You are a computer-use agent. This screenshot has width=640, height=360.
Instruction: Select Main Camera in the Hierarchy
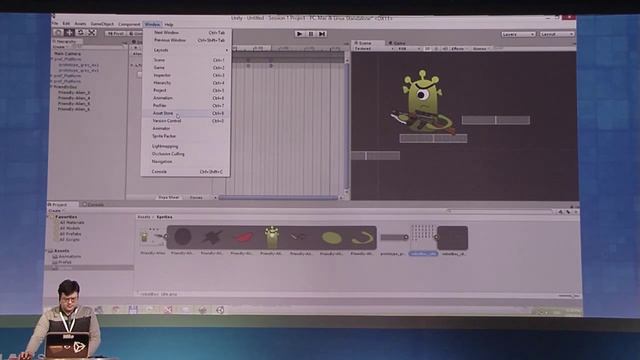click(x=67, y=53)
